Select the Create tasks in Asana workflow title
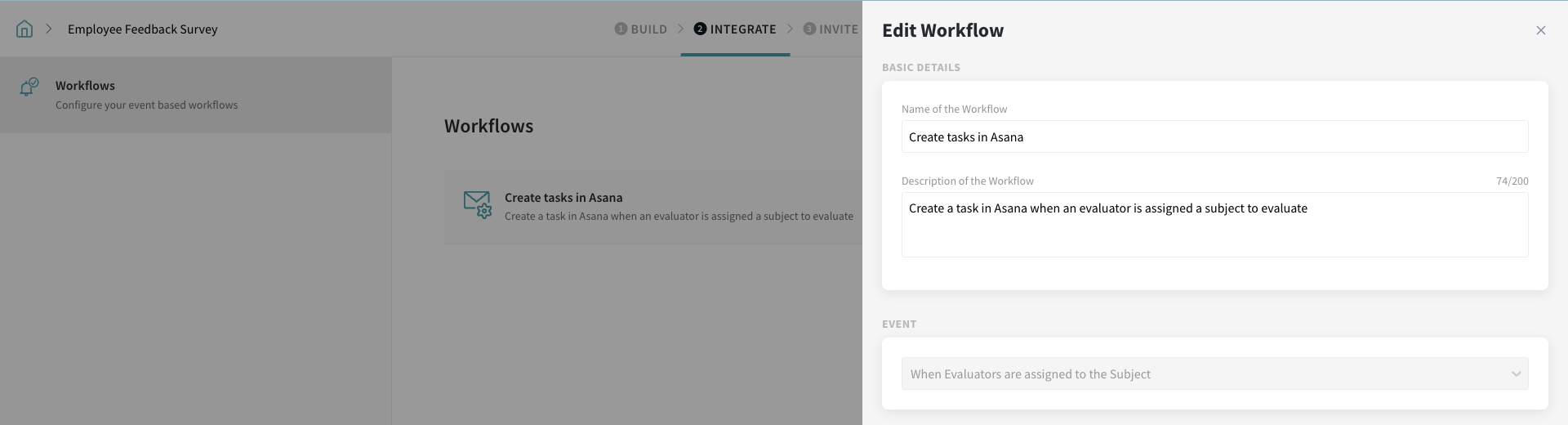1568x425 pixels. click(563, 198)
